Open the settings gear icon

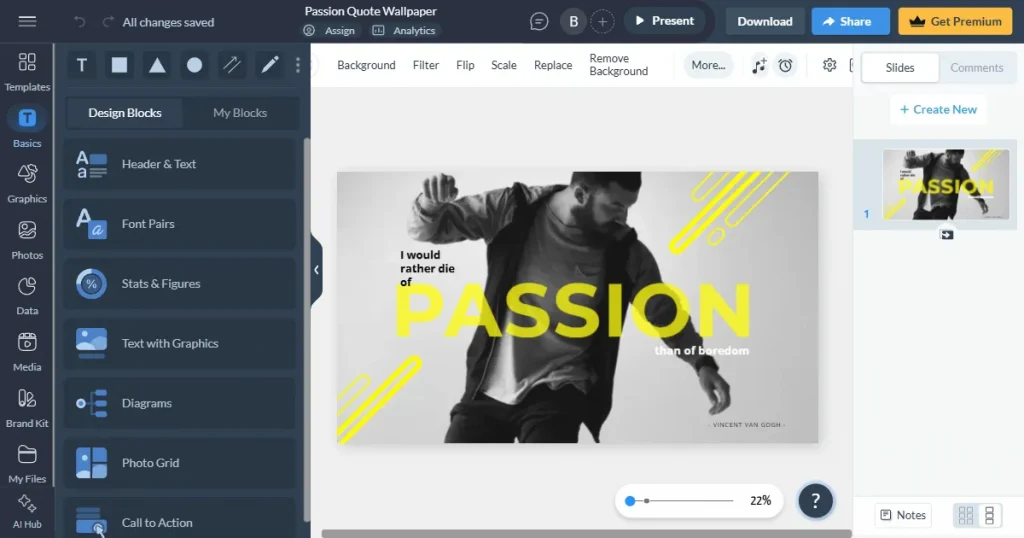tap(829, 65)
